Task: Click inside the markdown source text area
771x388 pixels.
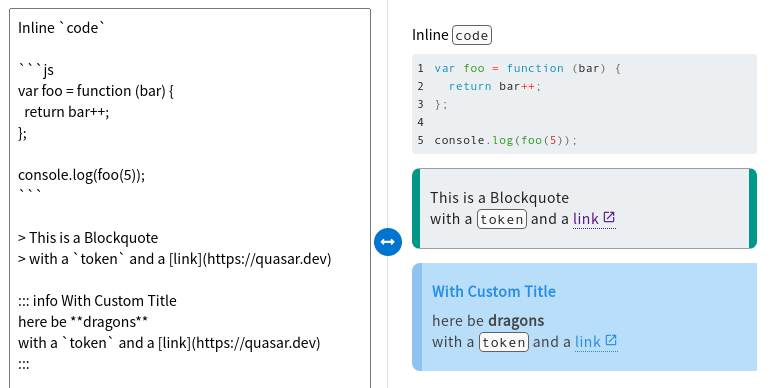Action: coord(190,198)
